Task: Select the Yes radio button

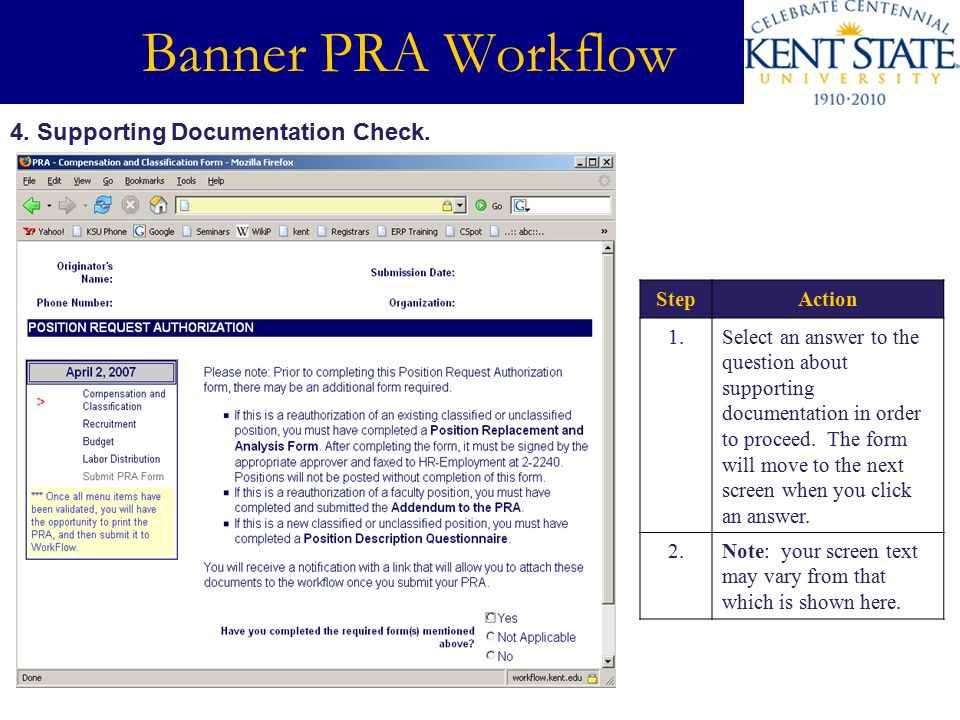Action: (x=490, y=617)
